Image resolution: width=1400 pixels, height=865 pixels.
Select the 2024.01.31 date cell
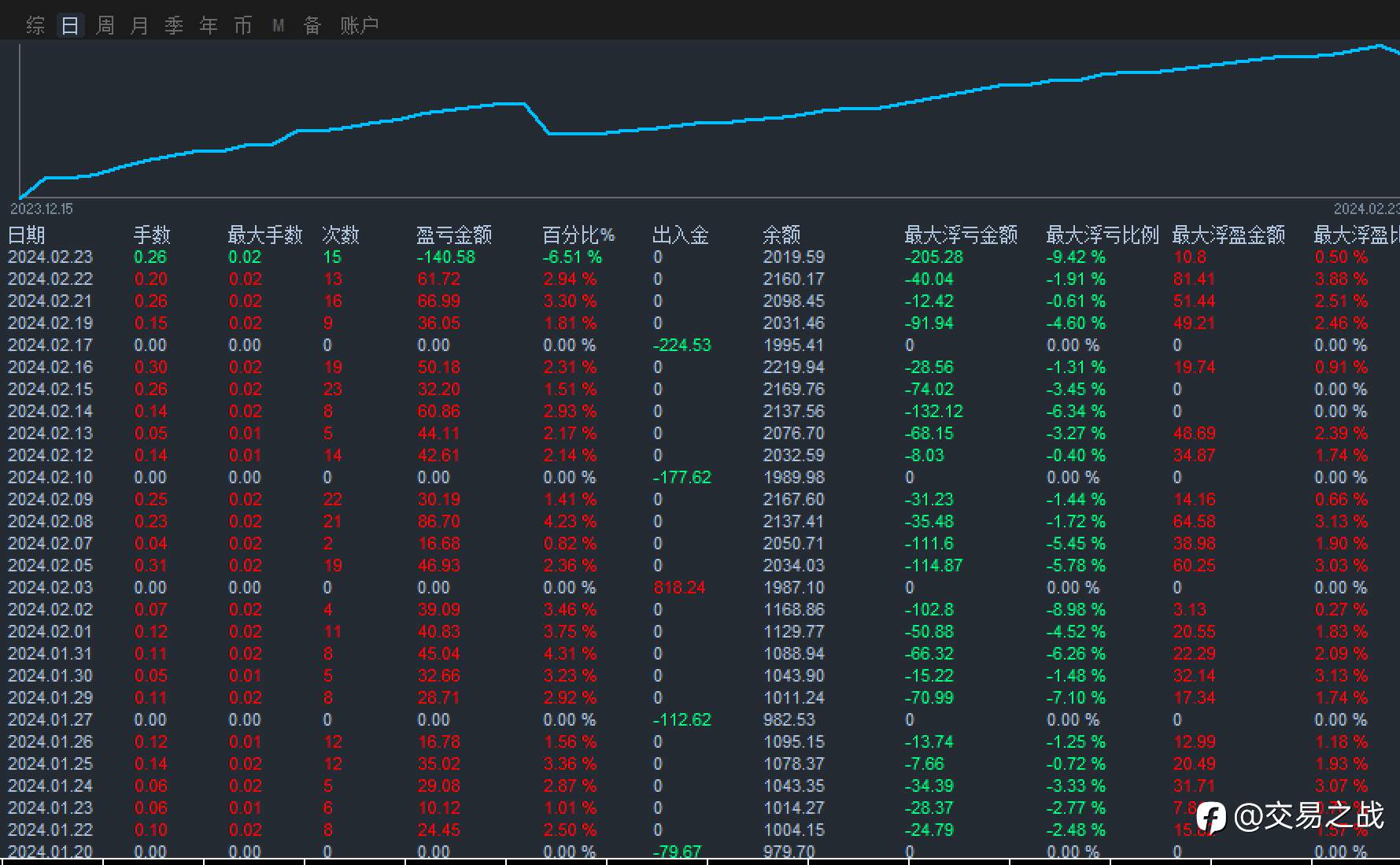50,654
